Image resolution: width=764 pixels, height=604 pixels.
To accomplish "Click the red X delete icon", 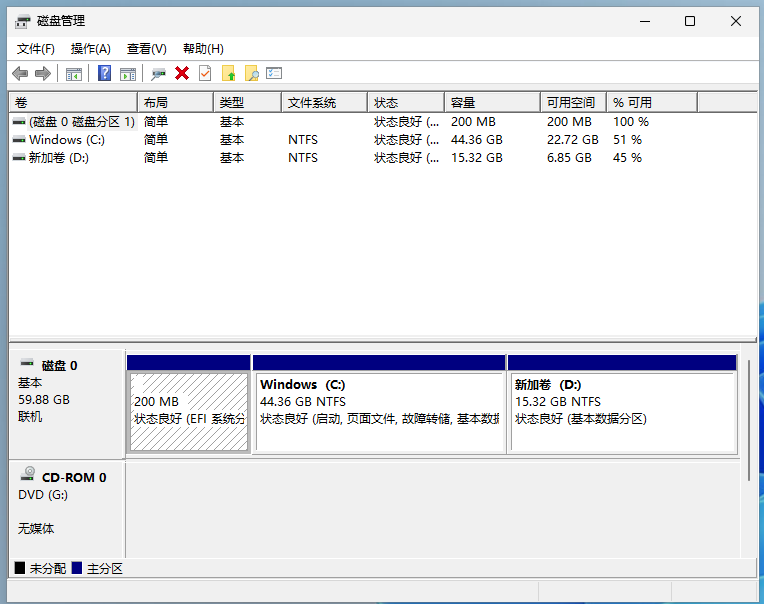I will click(182, 74).
